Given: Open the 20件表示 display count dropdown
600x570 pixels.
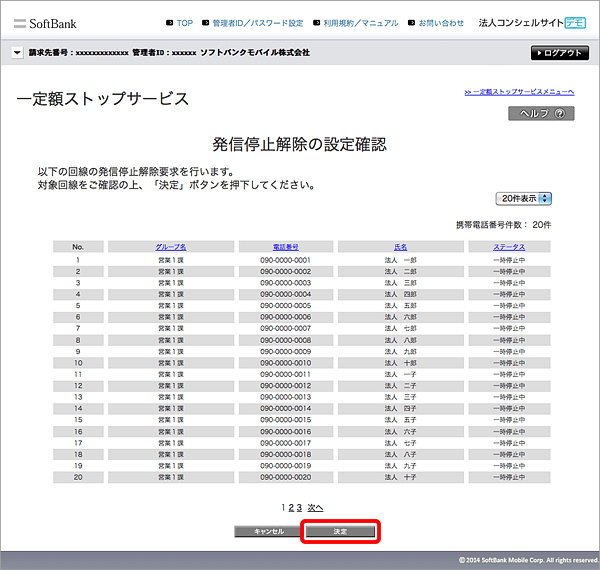Looking at the screenshot, I should (523, 199).
